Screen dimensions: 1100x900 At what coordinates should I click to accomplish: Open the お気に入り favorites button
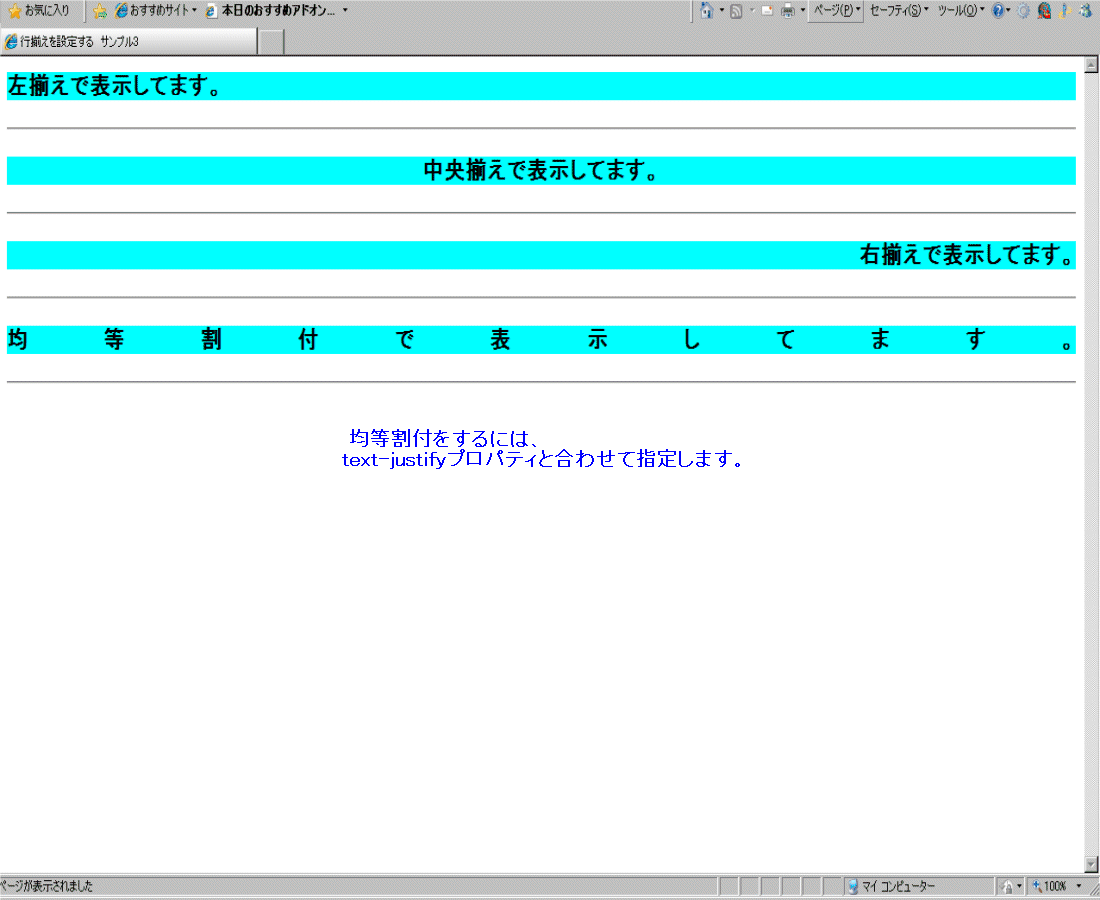(x=39, y=11)
